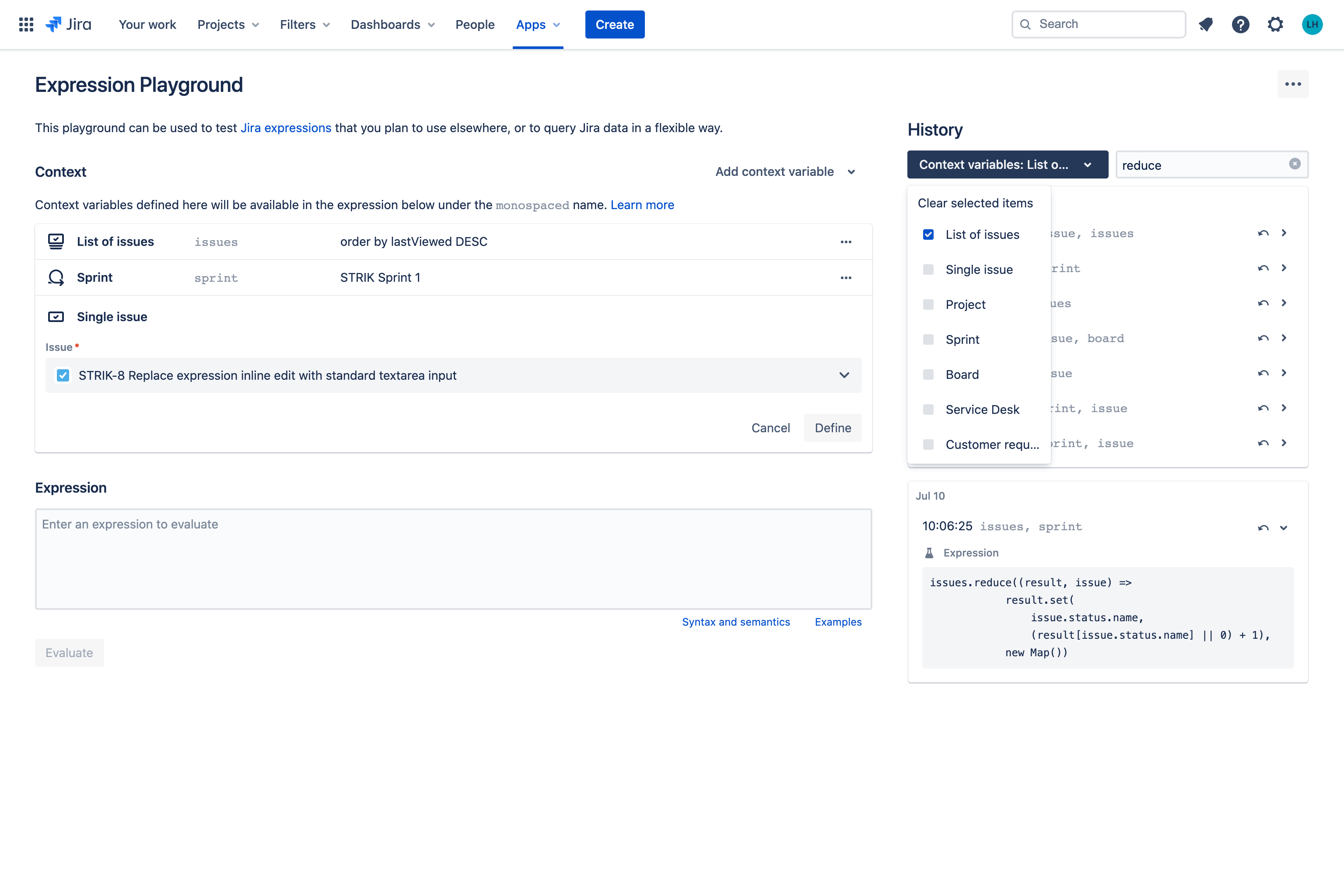Image resolution: width=1344 pixels, height=896 pixels.
Task: Open the settings gear icon
Action: coord(1275,24)
